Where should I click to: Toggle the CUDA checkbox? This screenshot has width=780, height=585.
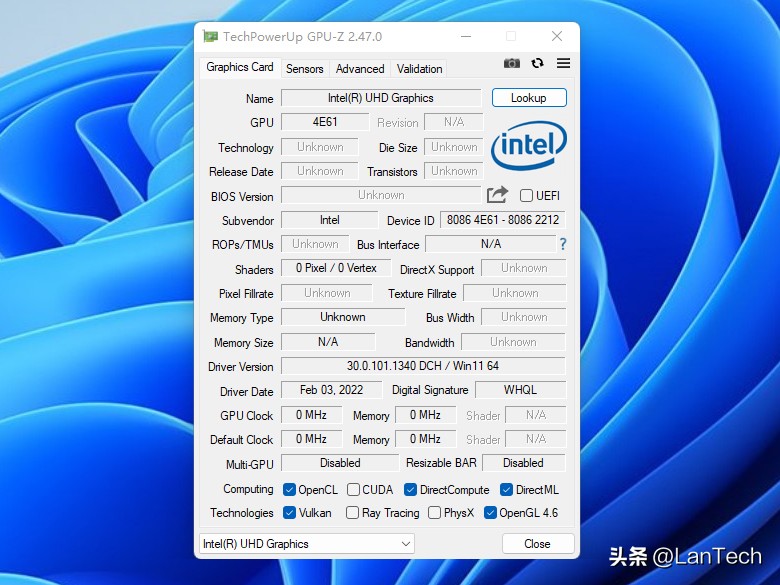coord(354,490)
